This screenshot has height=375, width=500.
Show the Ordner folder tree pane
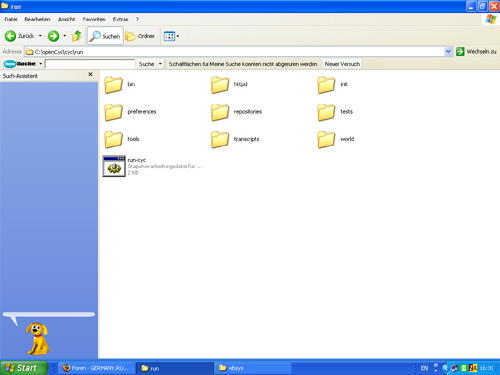[140, 36]
